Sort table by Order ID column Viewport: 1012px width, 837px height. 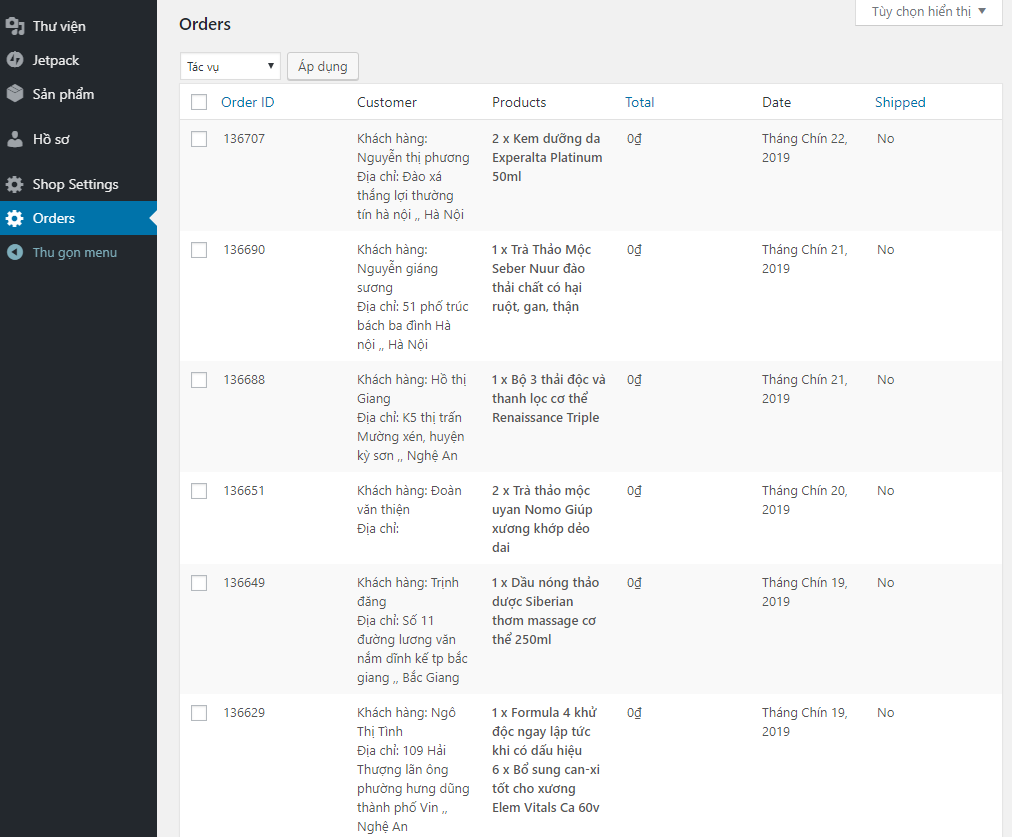tap(247, 102)
